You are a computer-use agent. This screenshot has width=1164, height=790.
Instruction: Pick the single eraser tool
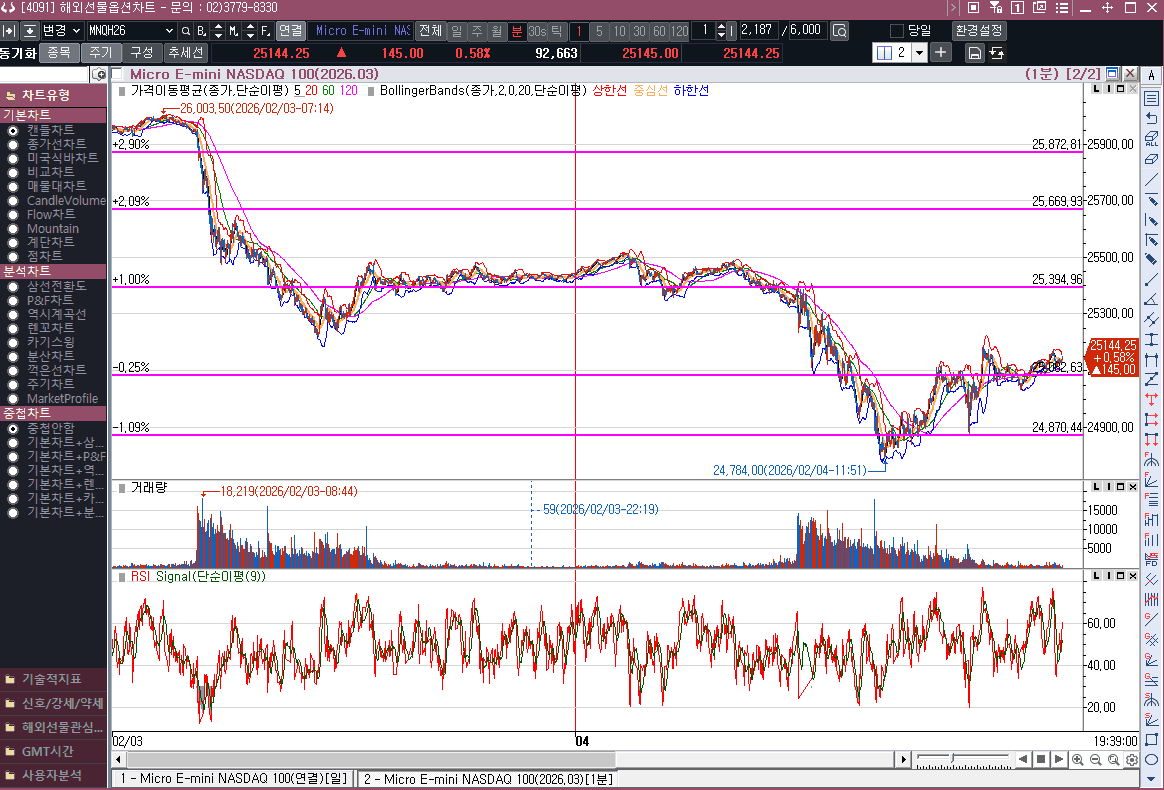coord(1151,158)
